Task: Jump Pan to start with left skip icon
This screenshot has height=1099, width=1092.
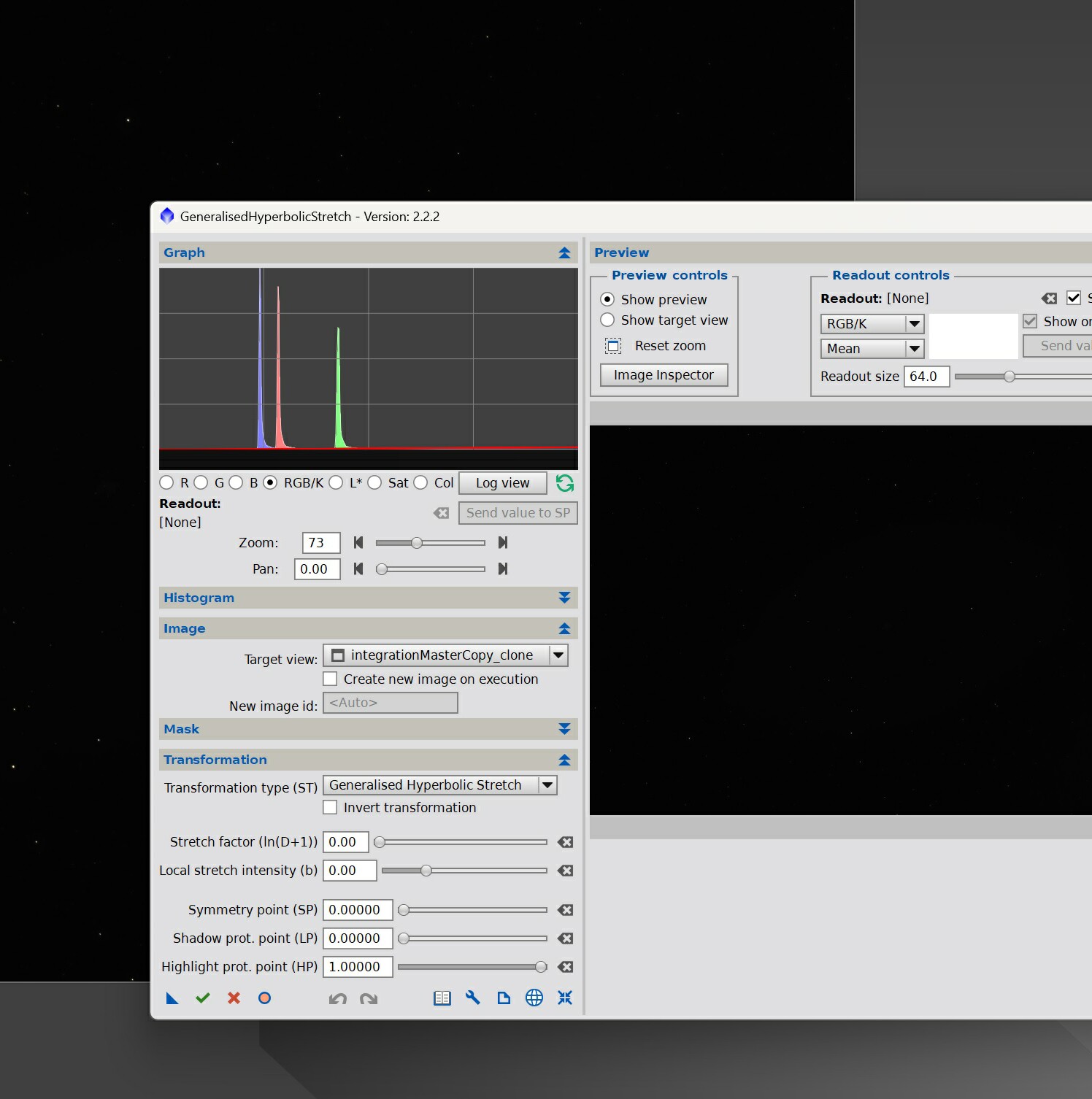Action: [x=358, y=568]
